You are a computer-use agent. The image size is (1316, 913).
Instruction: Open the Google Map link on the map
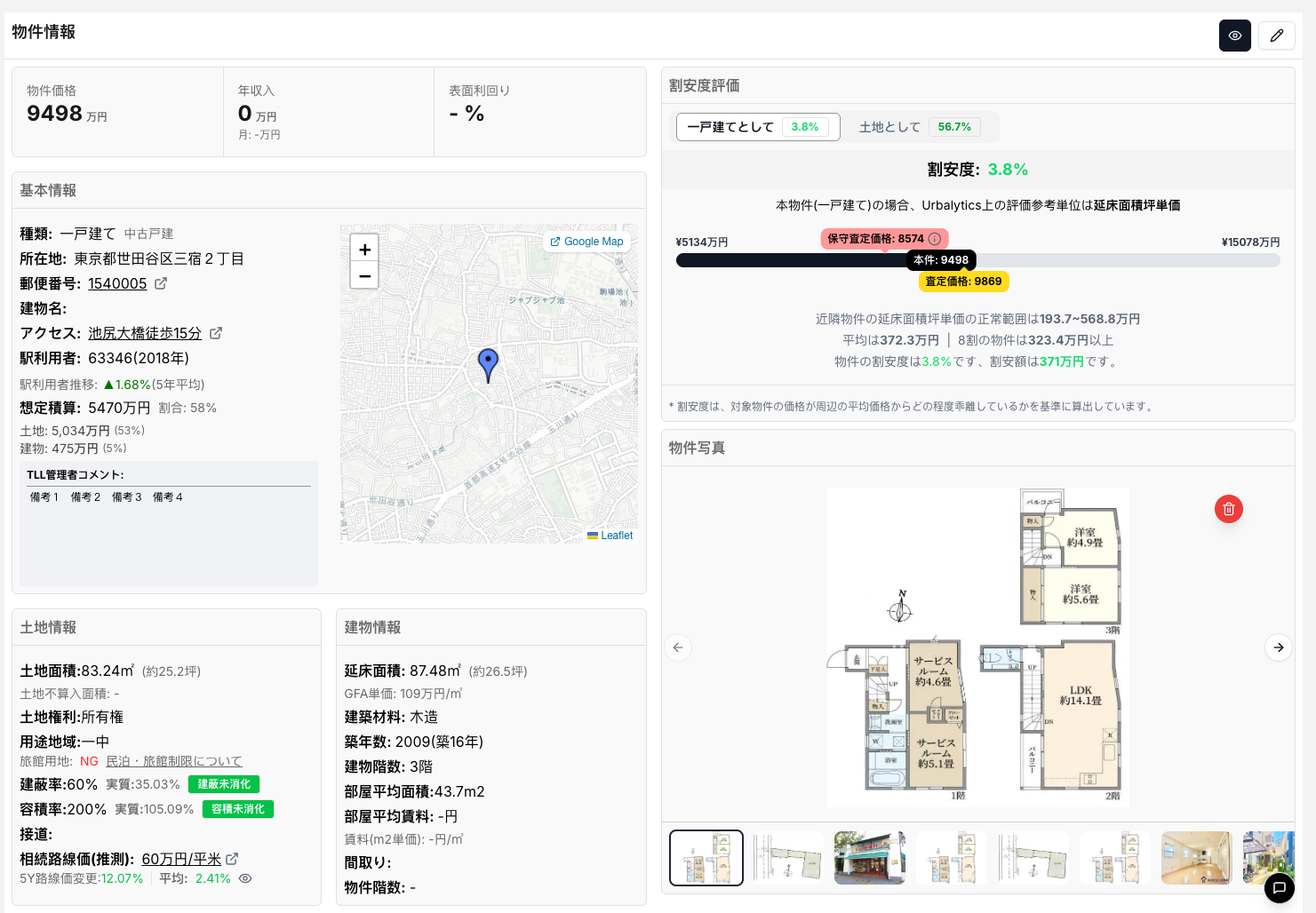[x=586, y=242]
